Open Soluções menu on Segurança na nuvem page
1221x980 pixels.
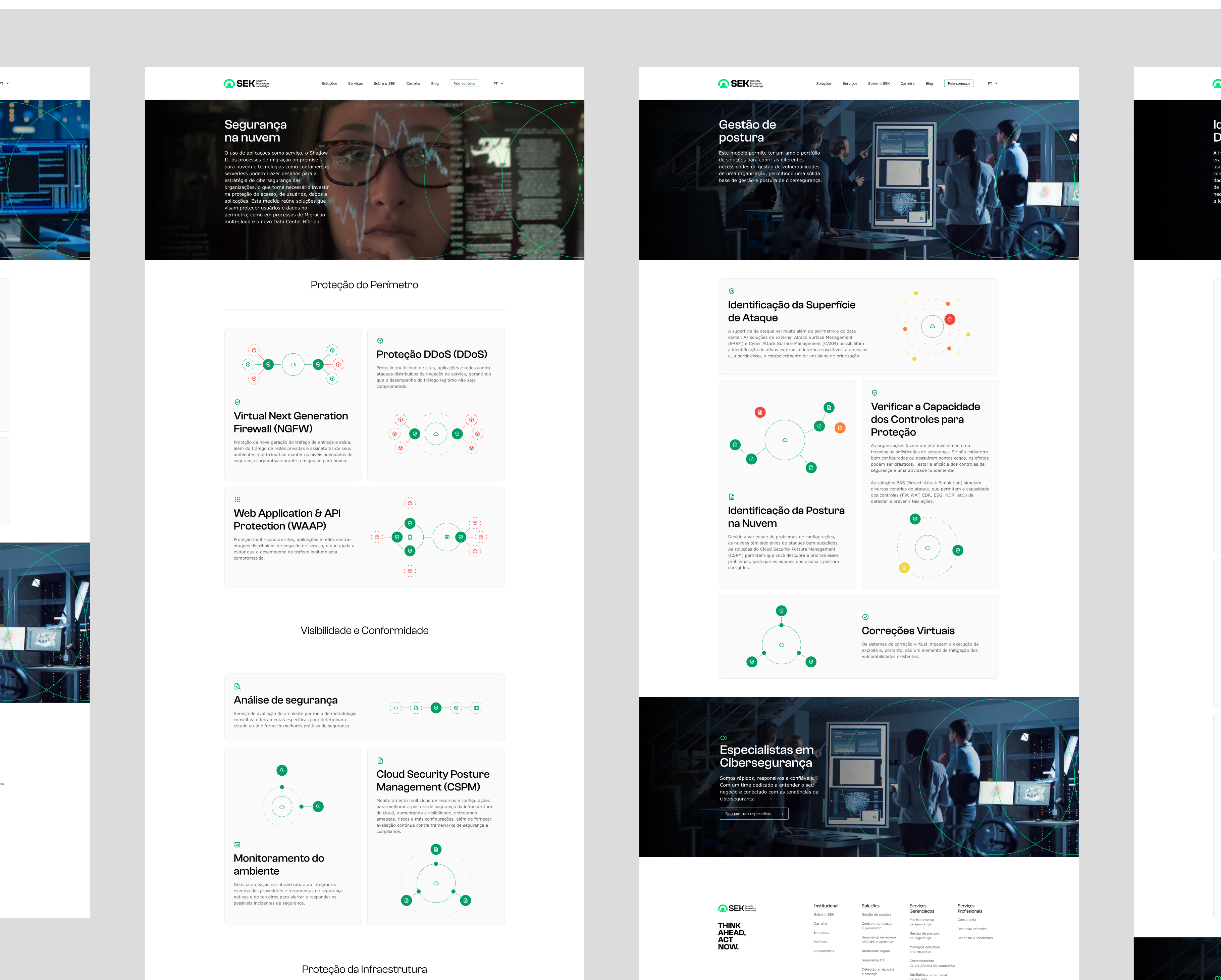click(329, 83)
